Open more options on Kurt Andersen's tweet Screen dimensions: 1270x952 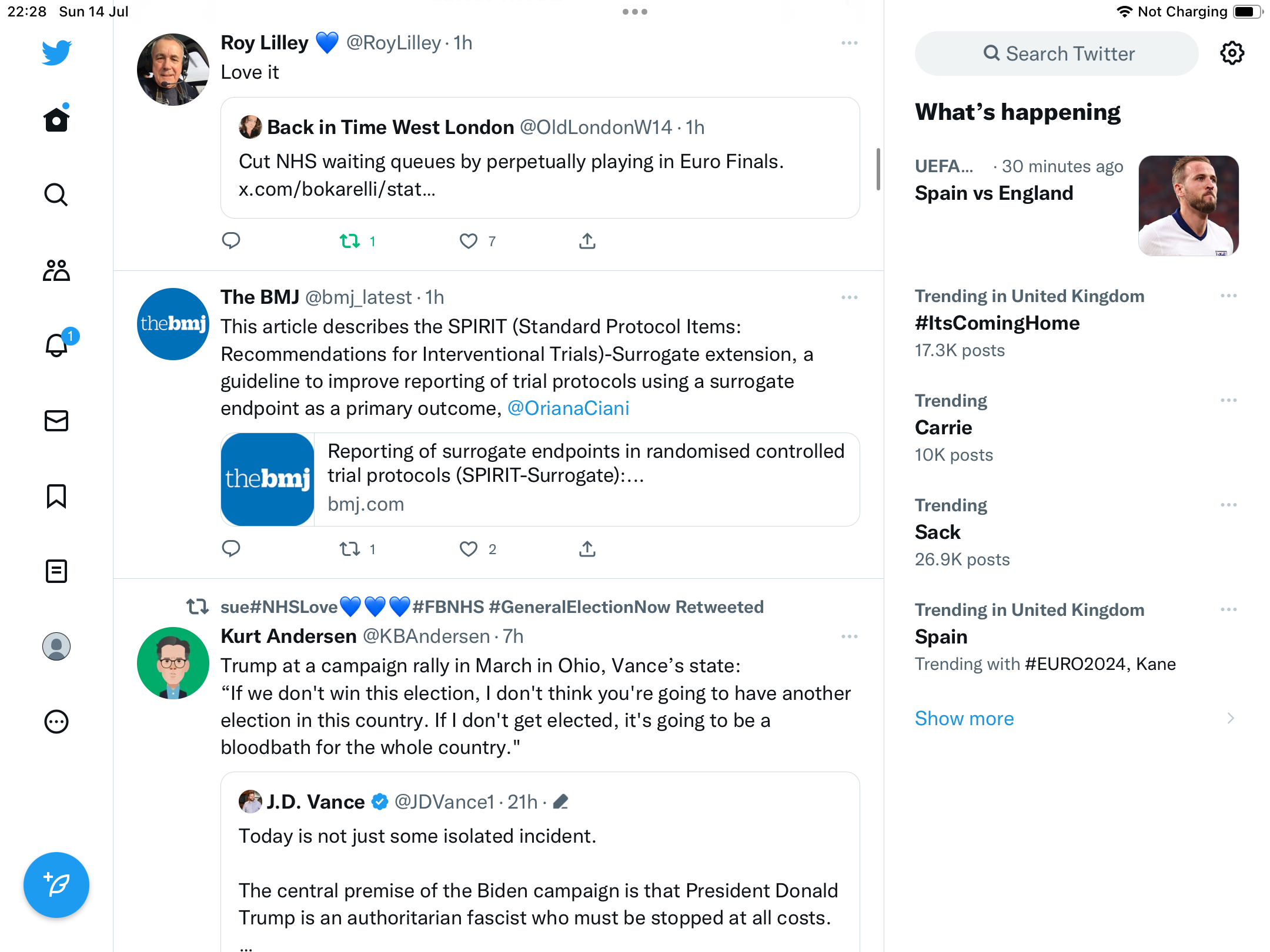(849, 636)
